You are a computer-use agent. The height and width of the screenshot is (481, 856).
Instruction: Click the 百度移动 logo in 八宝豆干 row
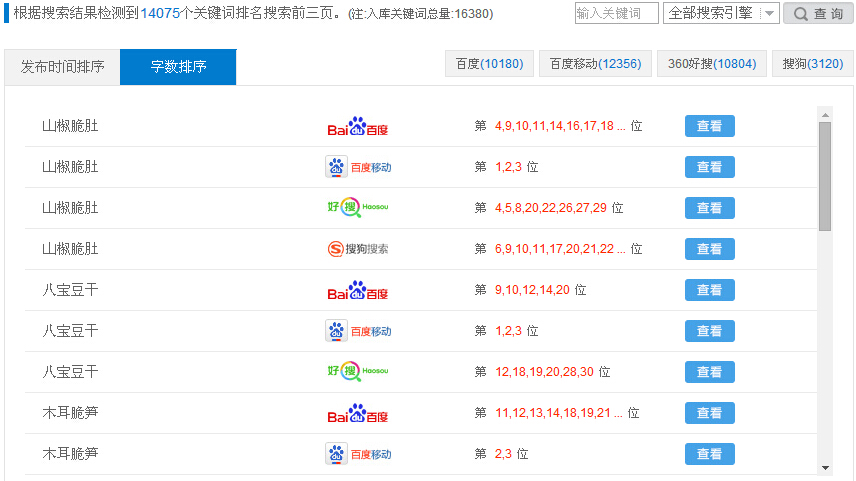359,331
